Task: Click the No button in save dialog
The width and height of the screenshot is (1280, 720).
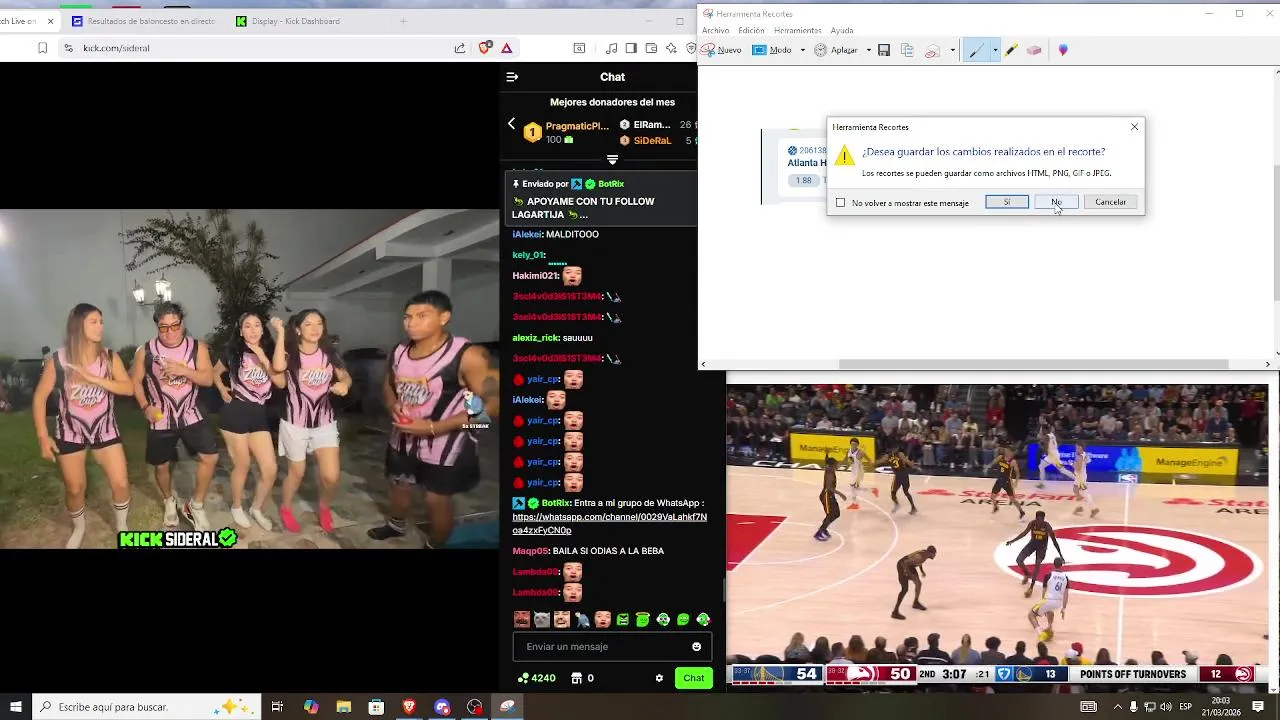Action: (1056, 202)
